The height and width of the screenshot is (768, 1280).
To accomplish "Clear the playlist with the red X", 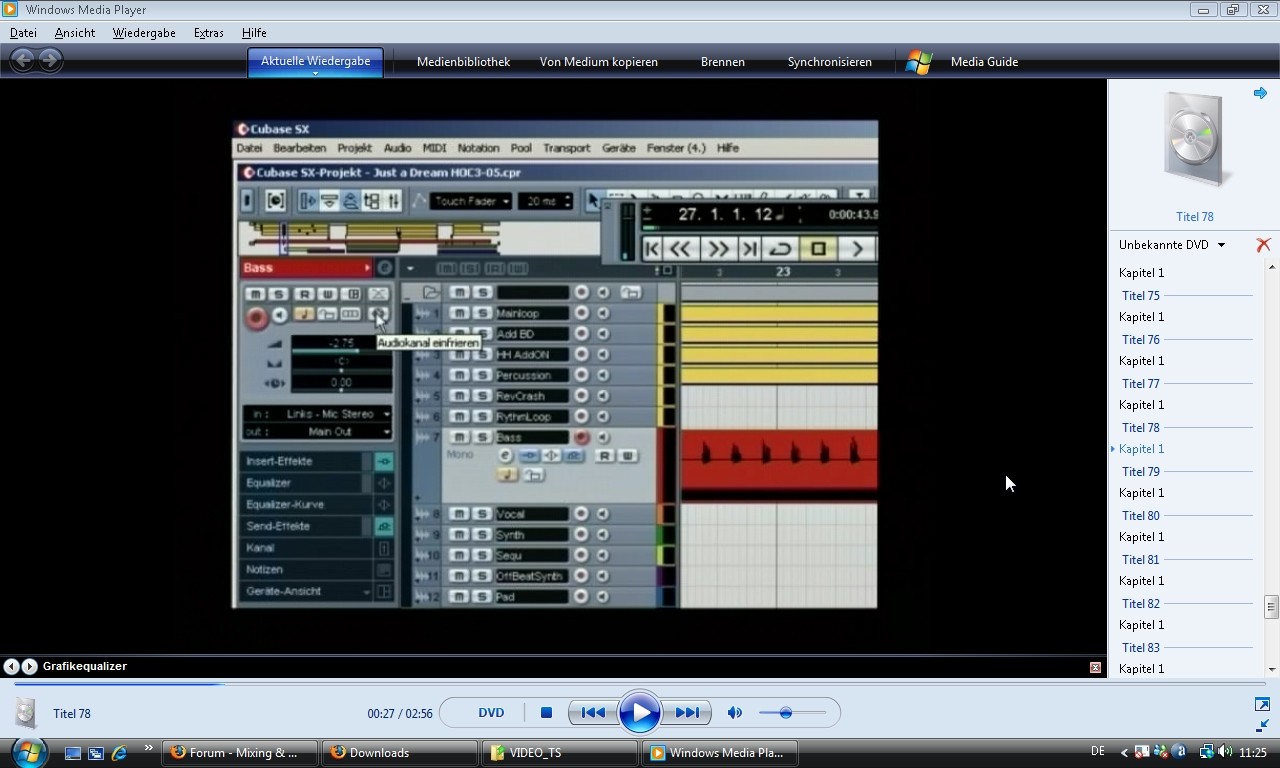I will point(1263,244).
